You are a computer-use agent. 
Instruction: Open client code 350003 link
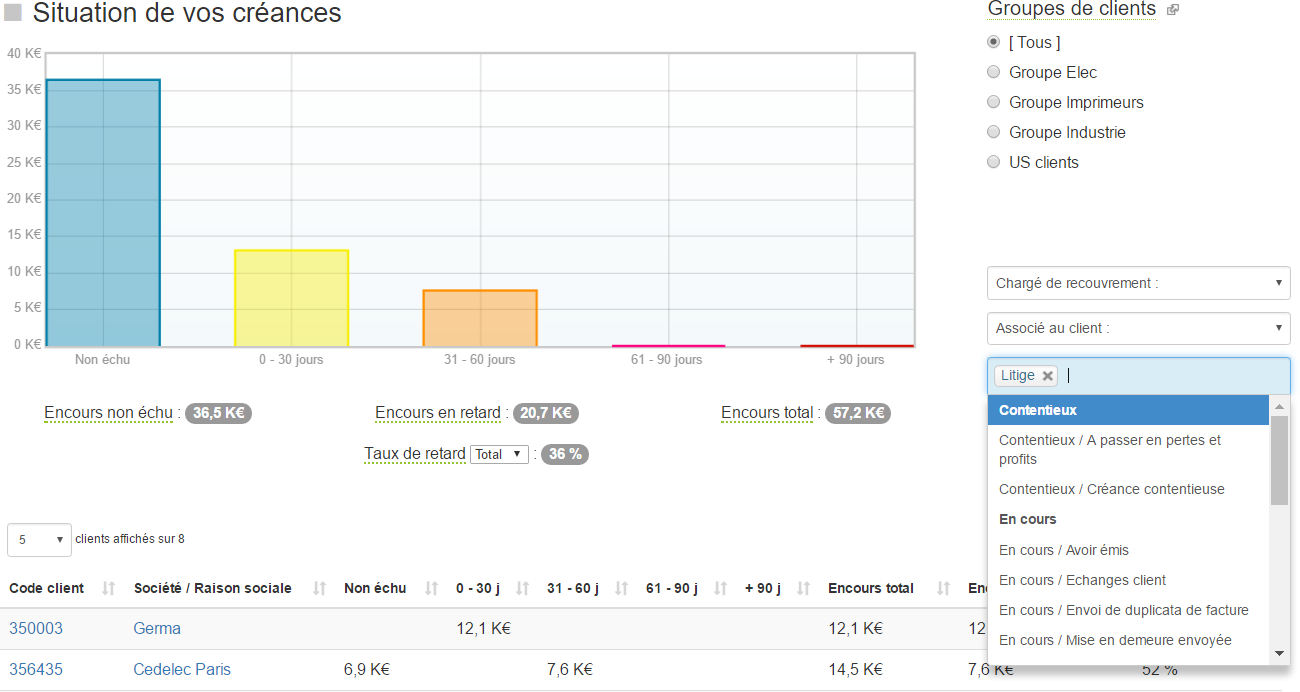[36, 628]
